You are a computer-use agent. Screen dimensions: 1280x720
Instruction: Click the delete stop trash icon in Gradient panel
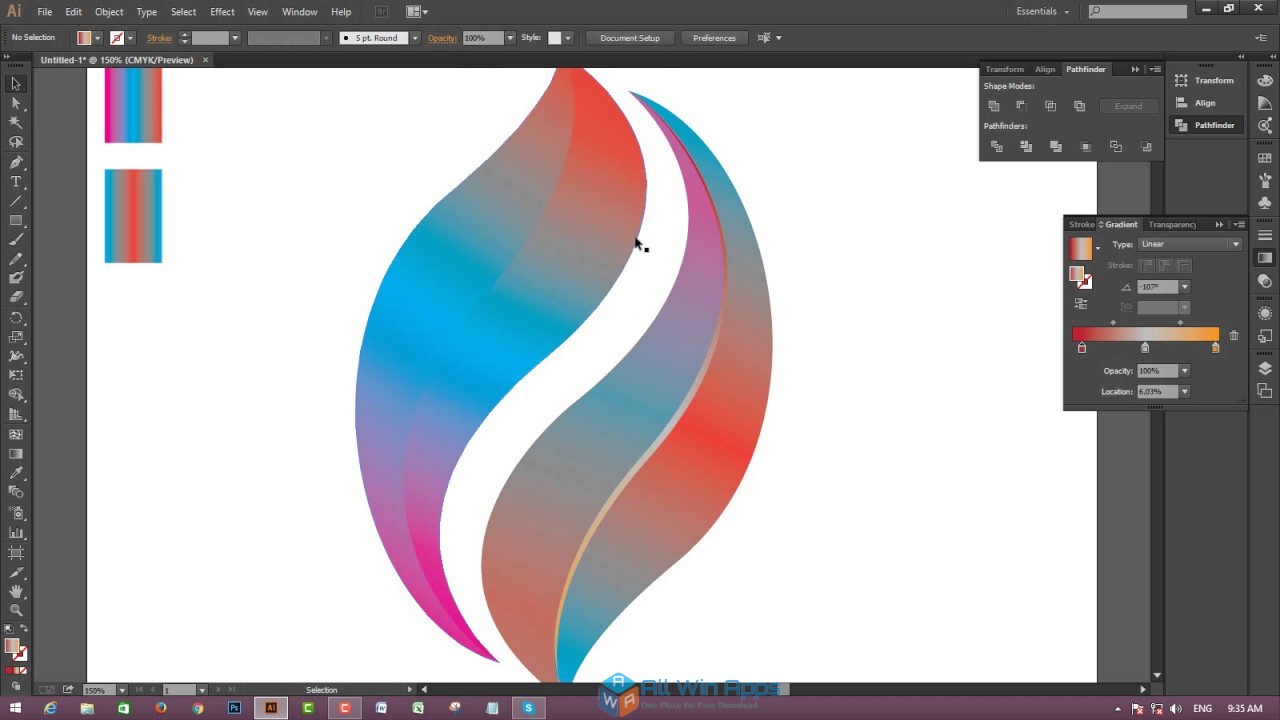tap(1234, 335)
